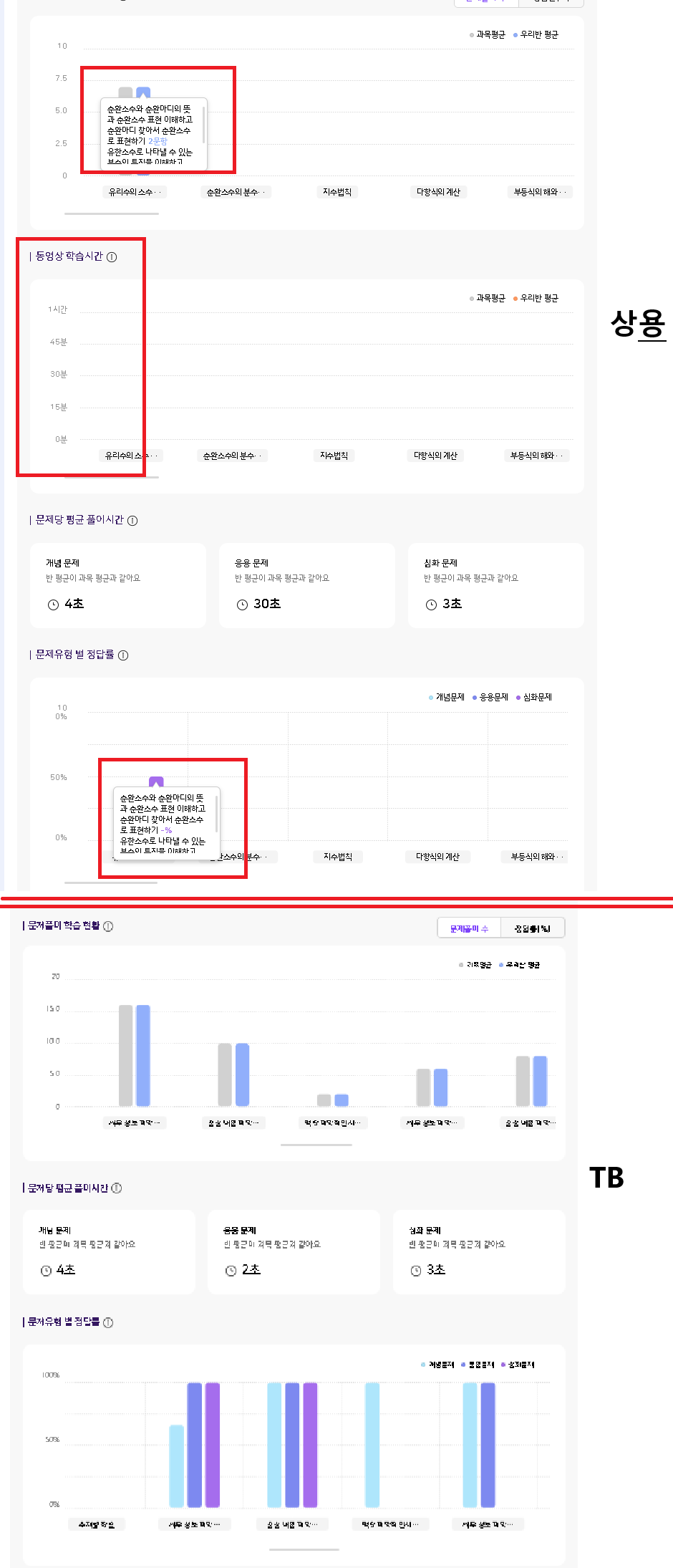Click info icon next to 동영상 학습시간
Image resolution: width=673 pixels, height=1568 pixels.
click(x=112, y=257)
